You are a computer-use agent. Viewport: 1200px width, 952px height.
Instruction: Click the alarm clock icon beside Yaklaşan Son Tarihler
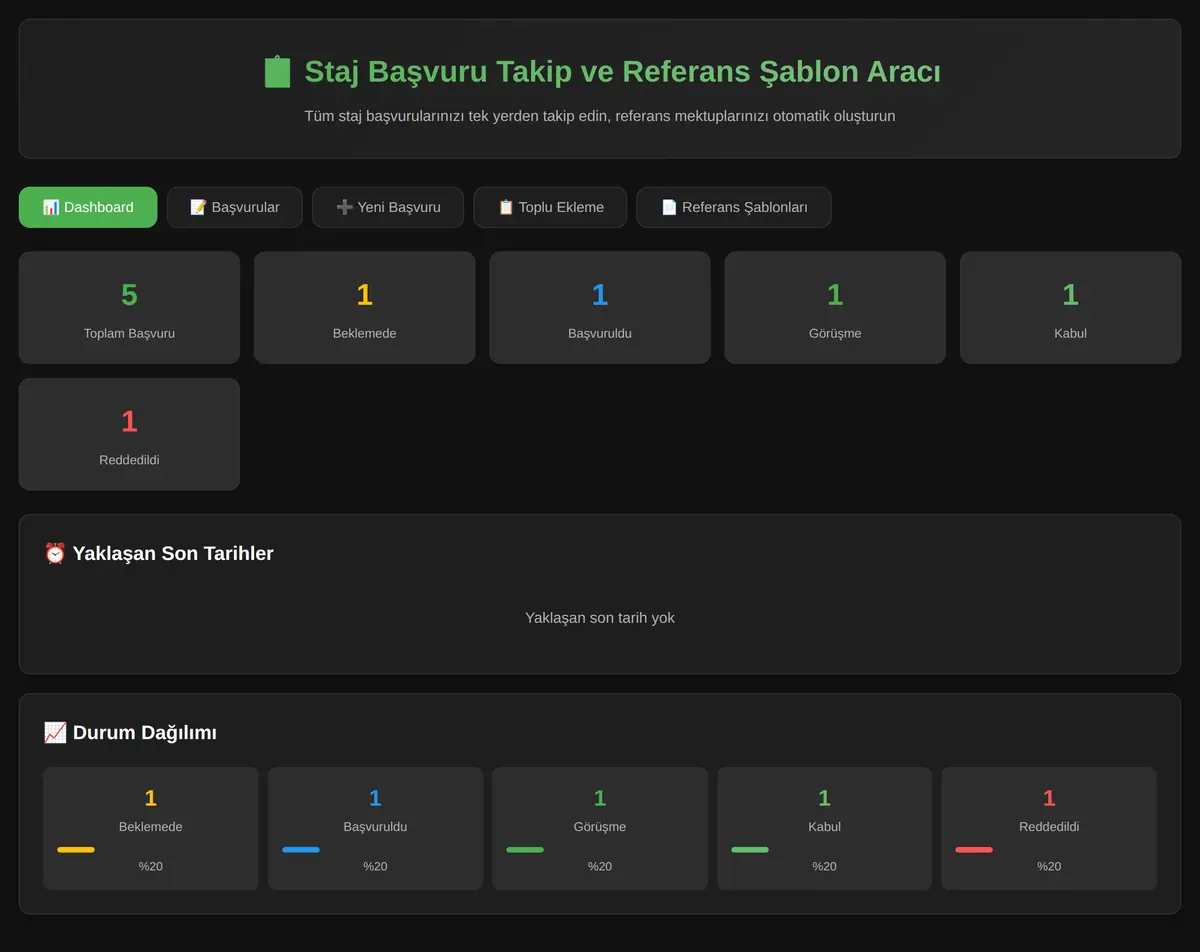click(x=55, y=553)
